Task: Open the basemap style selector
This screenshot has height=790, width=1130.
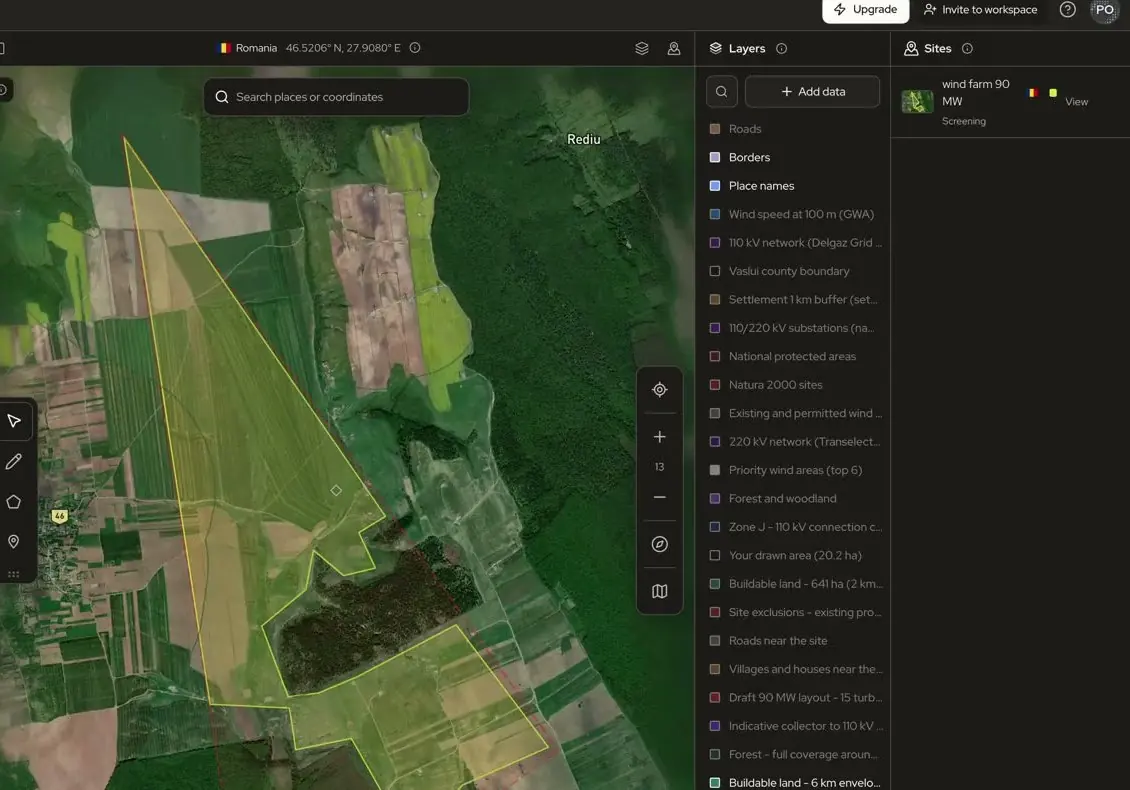Action: click(x=659, y=591)
